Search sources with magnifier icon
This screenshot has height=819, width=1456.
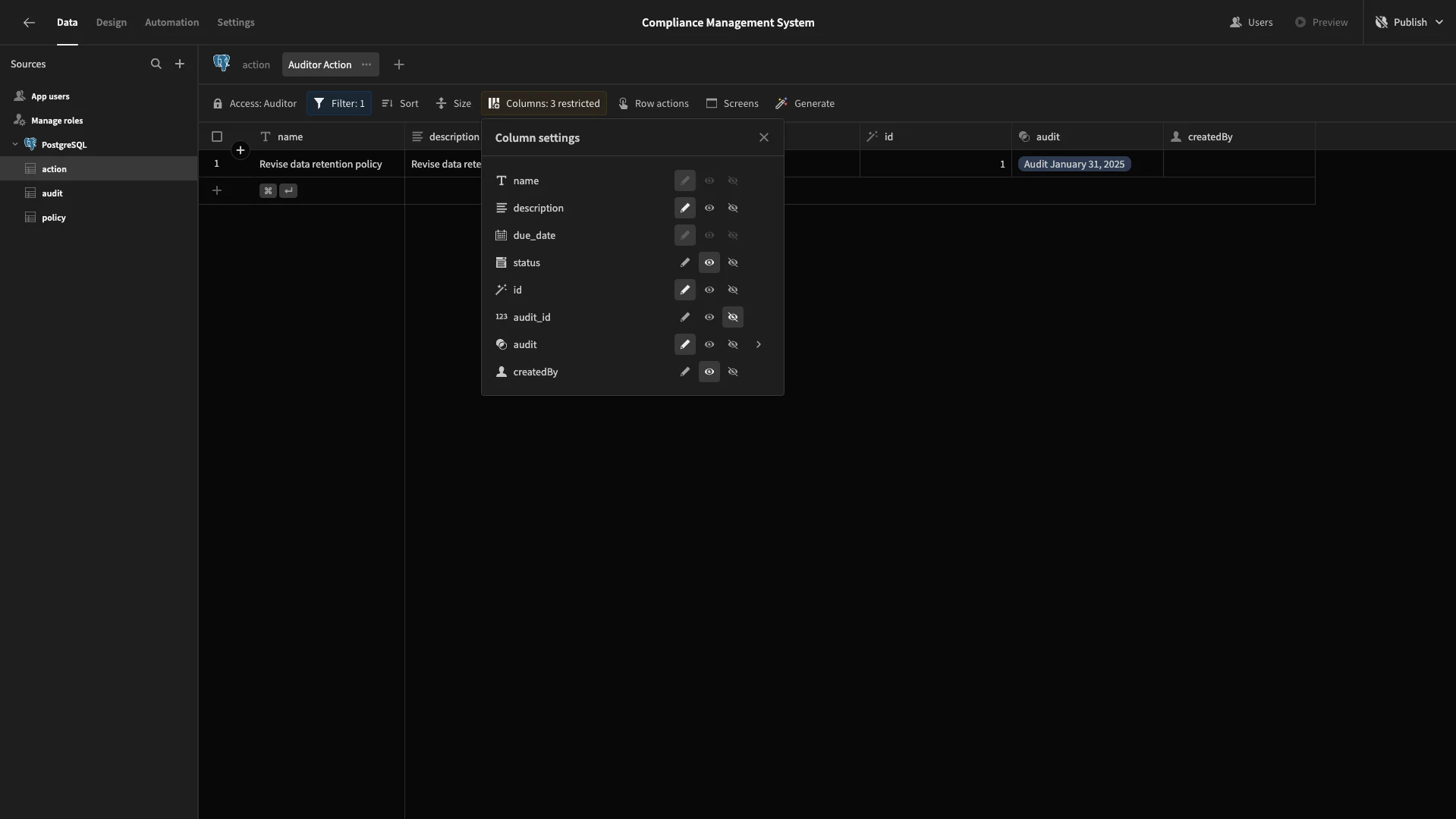coord(156,64)
